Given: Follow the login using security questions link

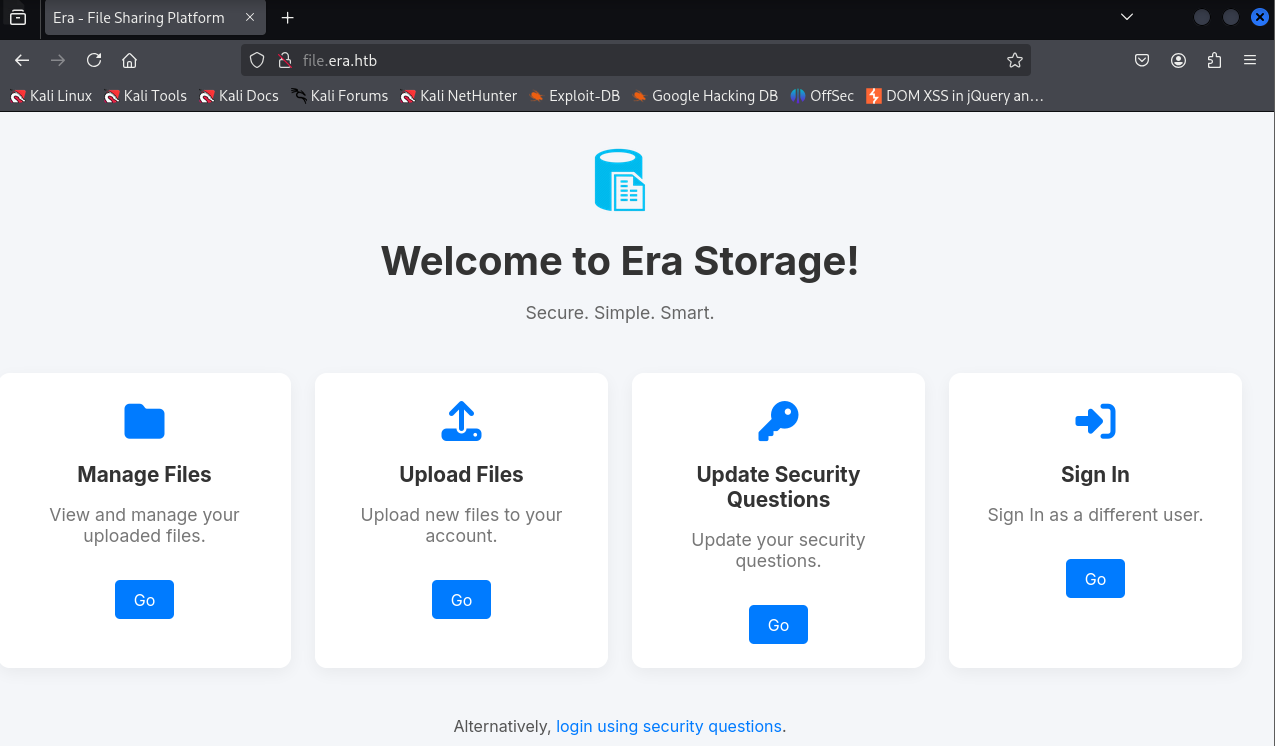Looking at the screenshot, I should [669, 726].
